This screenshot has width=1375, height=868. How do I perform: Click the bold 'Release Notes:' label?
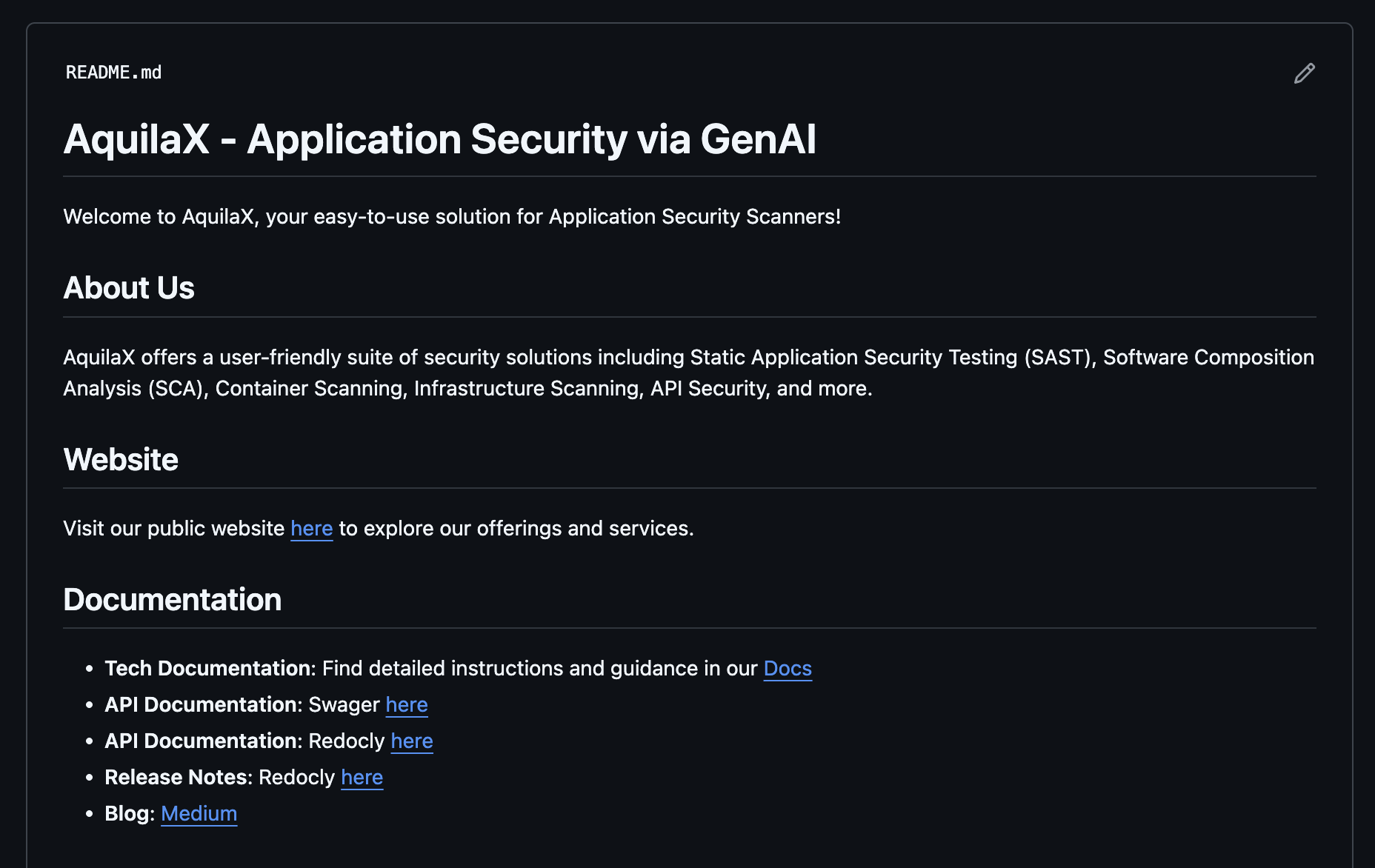(x=179, y=778)
